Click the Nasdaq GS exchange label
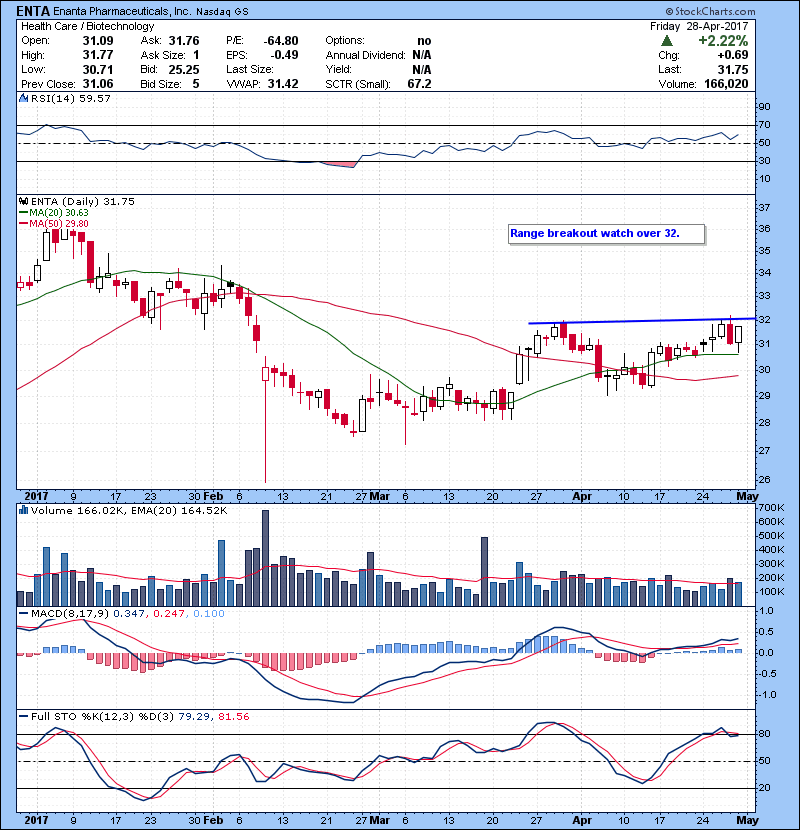Screen dimensions: 800x830 pos(222,12)
